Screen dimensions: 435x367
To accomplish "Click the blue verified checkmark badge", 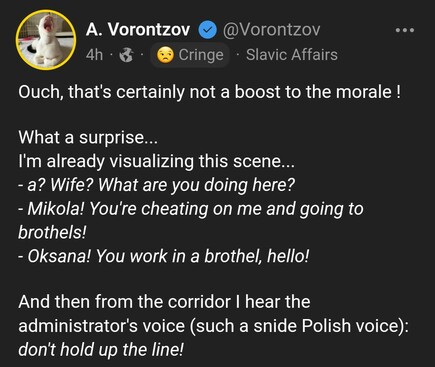I will [208, 30].
